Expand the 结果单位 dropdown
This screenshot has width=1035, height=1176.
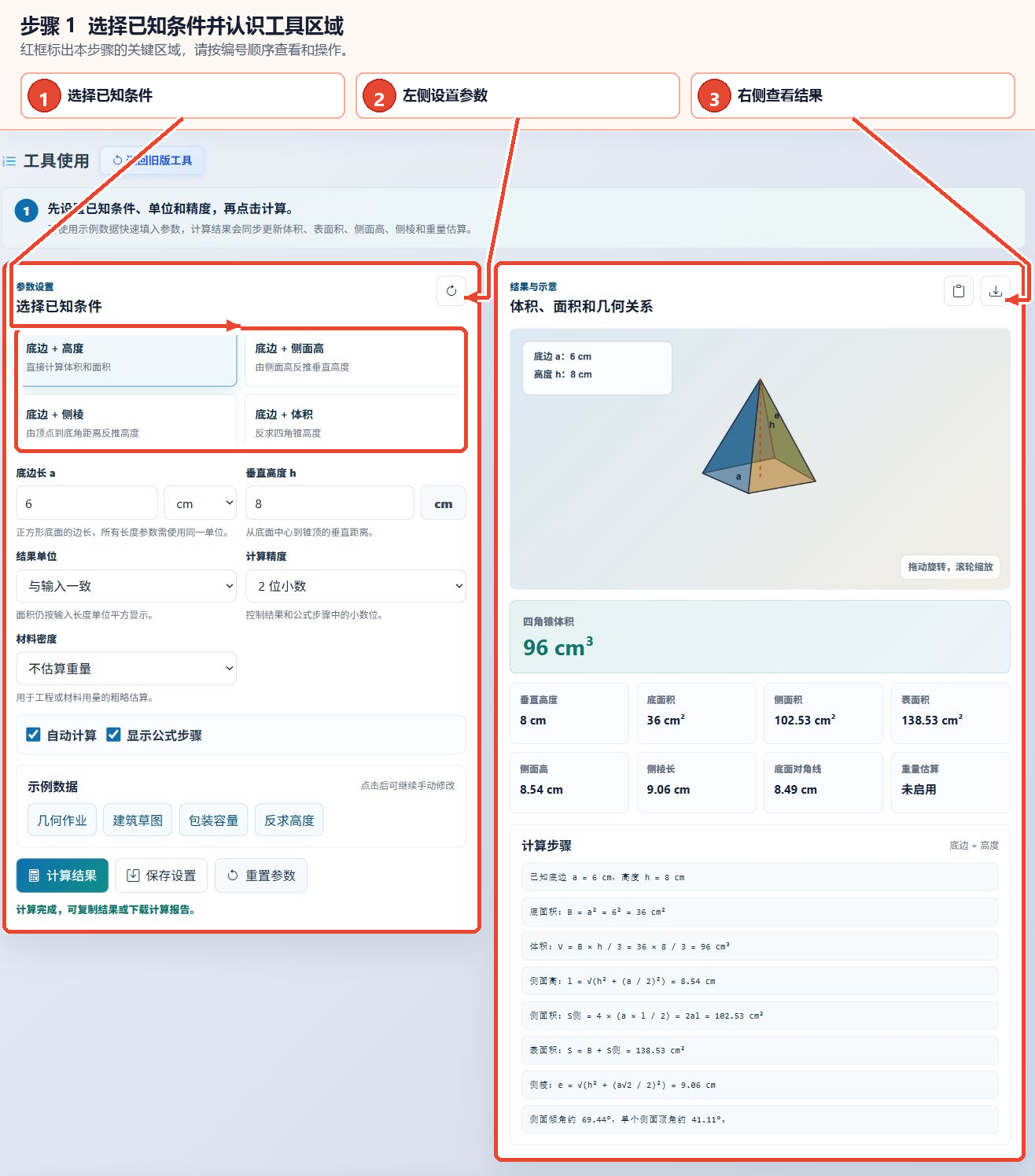point(127,586)
